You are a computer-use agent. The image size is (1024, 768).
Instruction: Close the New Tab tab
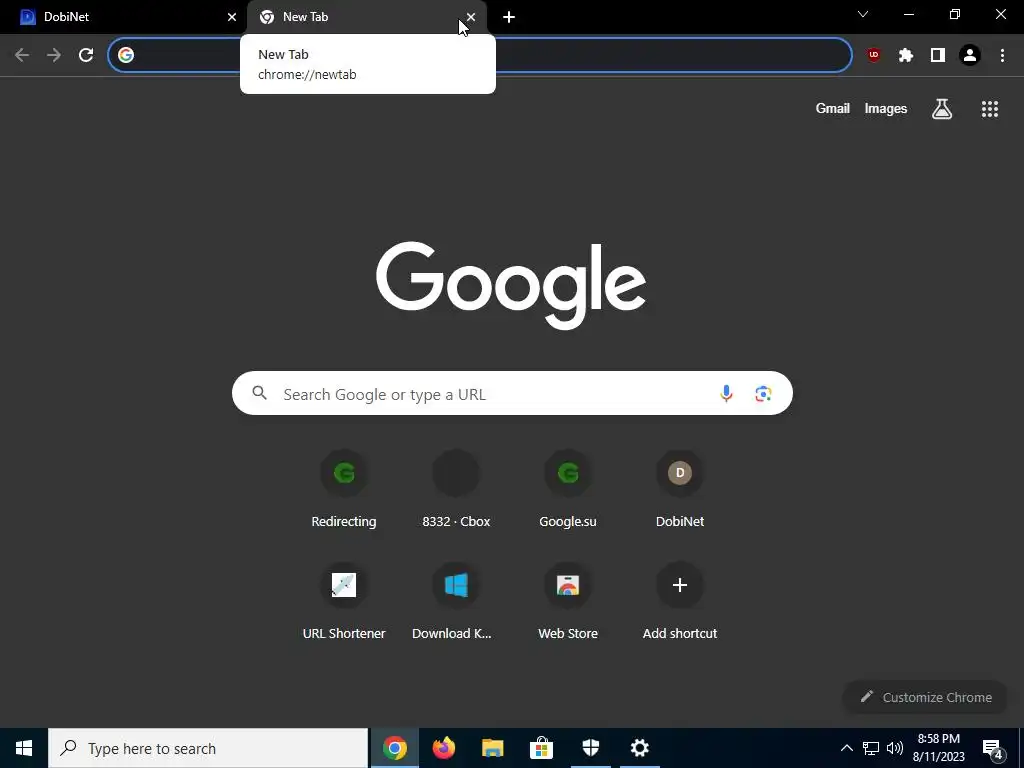(x=471, y=17)
